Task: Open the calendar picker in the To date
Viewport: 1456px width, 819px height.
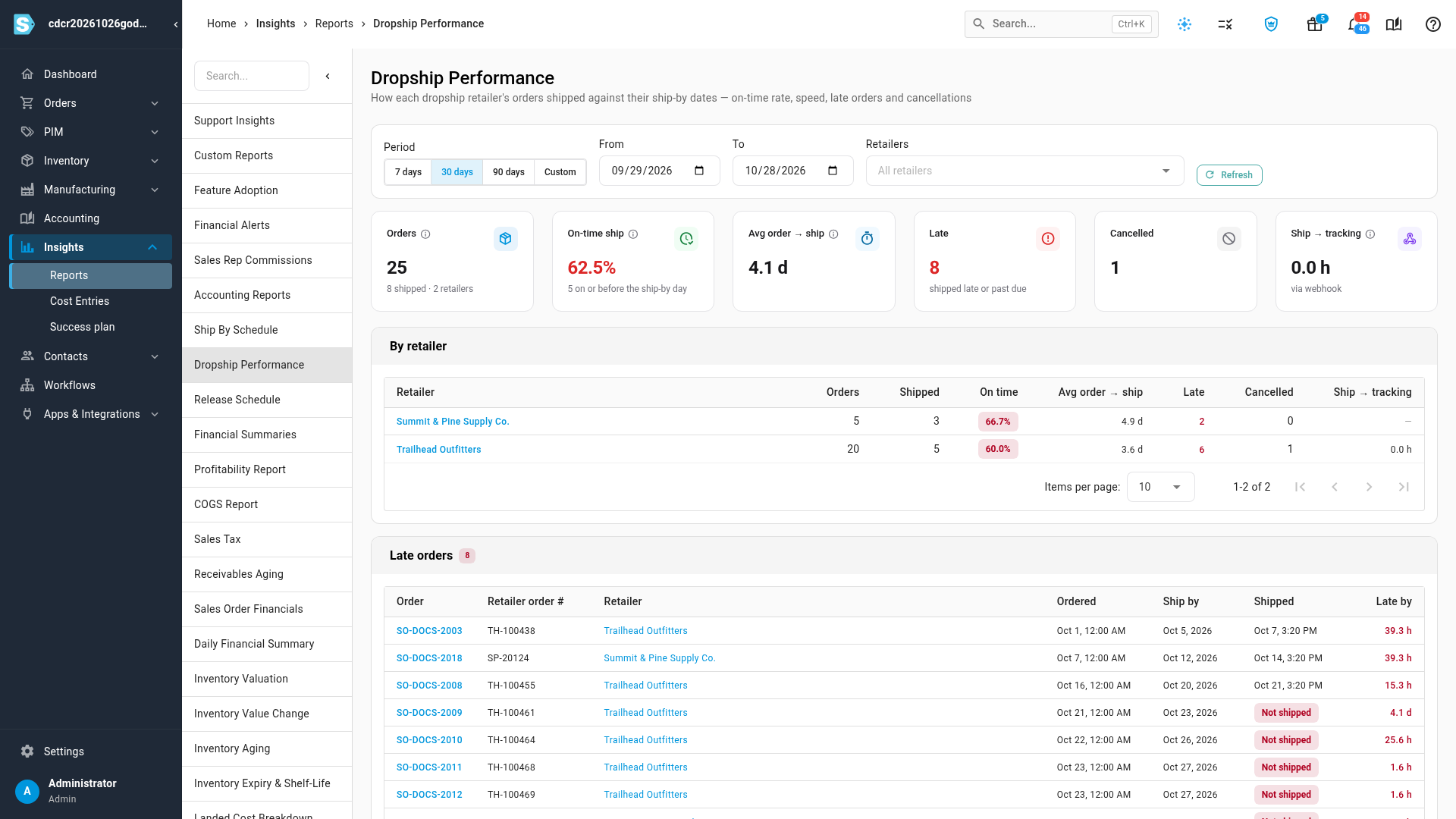Action: [x=833, y=171]
